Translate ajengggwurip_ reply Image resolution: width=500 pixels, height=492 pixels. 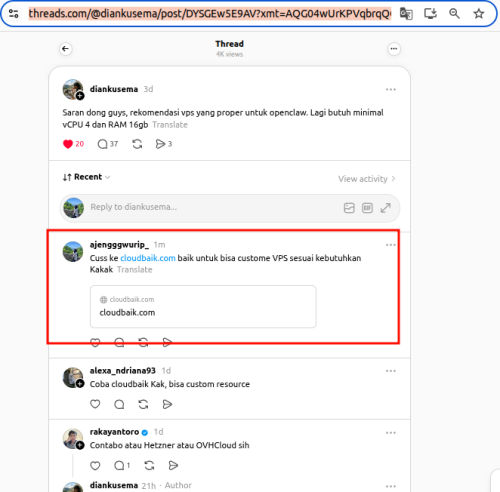pos(135,269)
